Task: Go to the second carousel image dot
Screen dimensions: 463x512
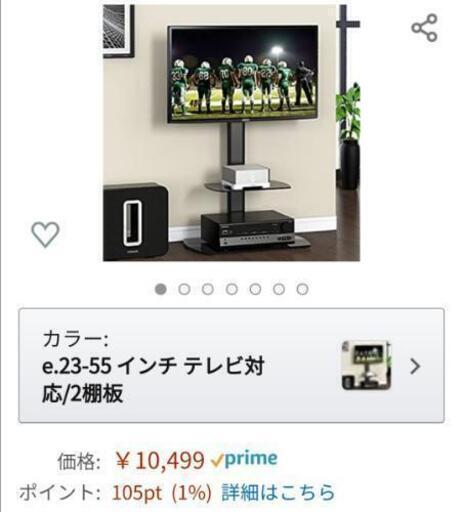Action: click(x=184, y=289)
